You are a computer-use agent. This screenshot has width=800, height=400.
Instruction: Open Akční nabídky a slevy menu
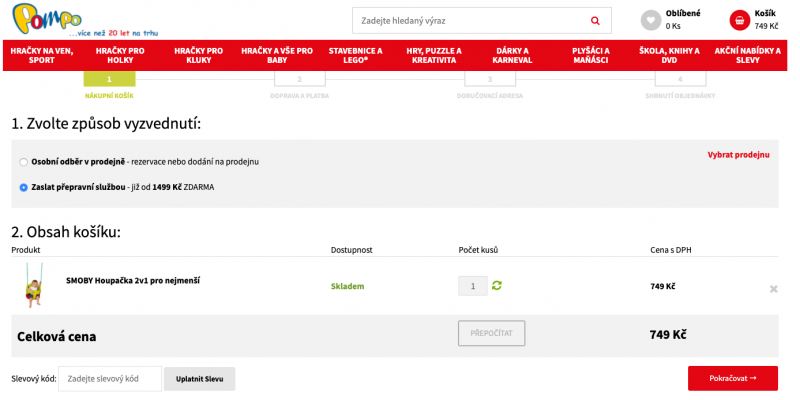747,56
